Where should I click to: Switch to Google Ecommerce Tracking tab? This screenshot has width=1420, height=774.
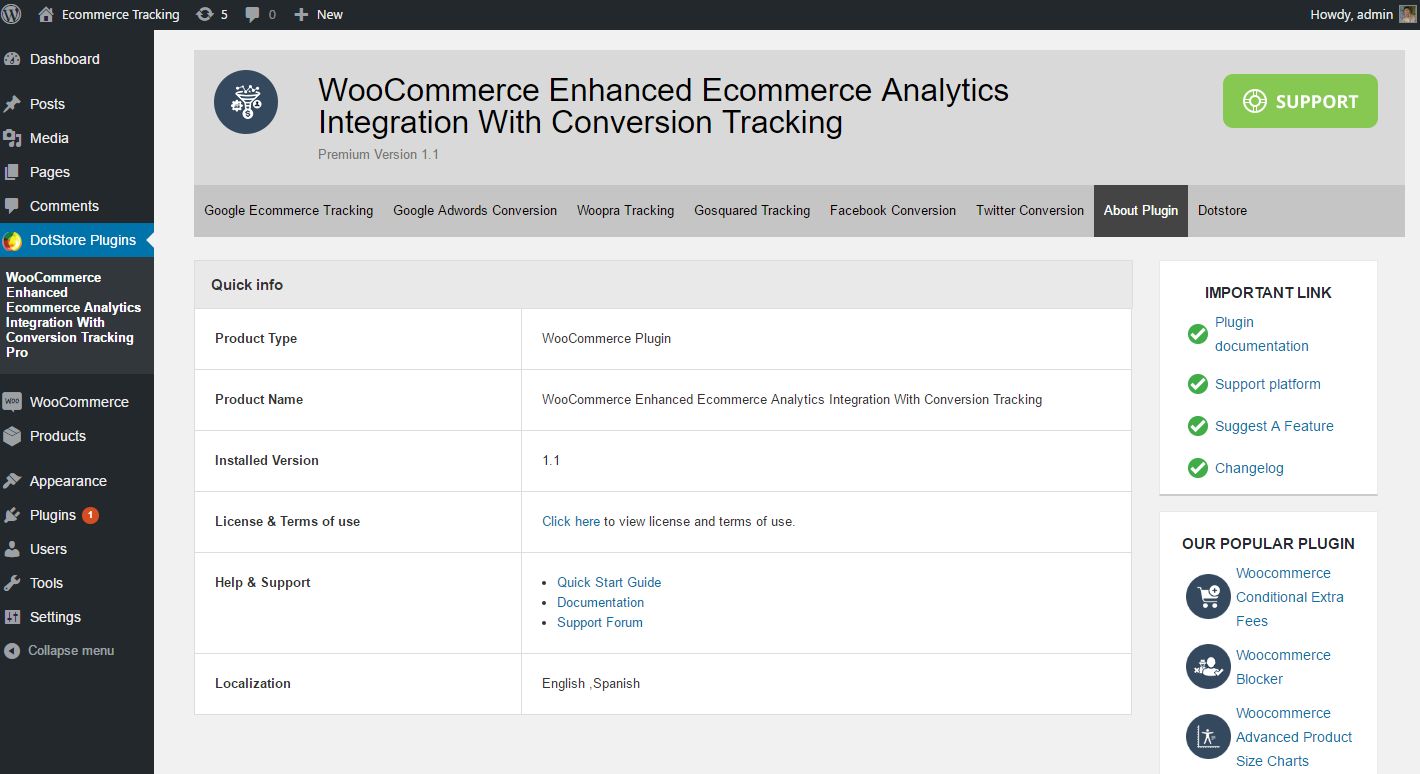tap(288, 211)
